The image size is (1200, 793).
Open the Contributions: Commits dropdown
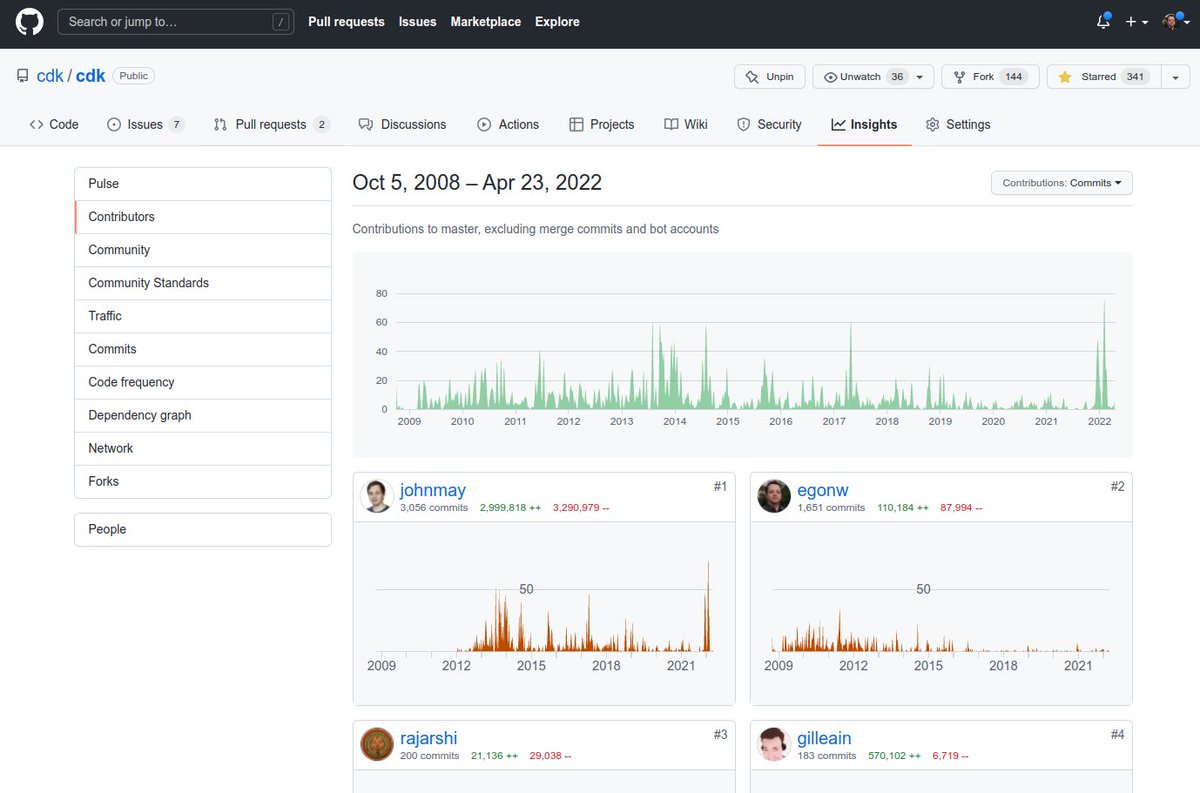[x=1061, y=183]
